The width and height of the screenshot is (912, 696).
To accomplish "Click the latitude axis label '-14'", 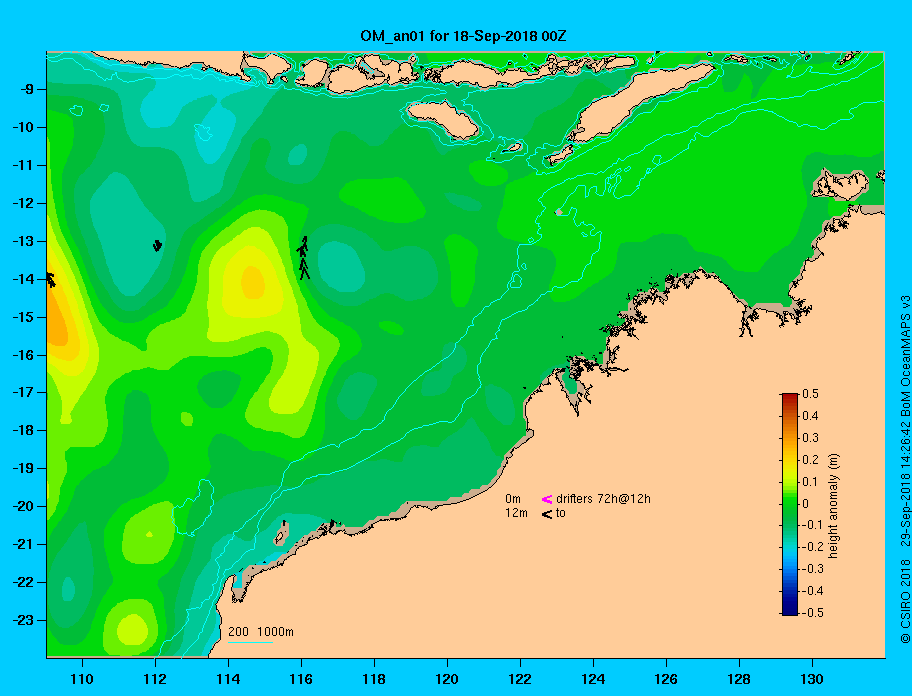I will point(23,279).
